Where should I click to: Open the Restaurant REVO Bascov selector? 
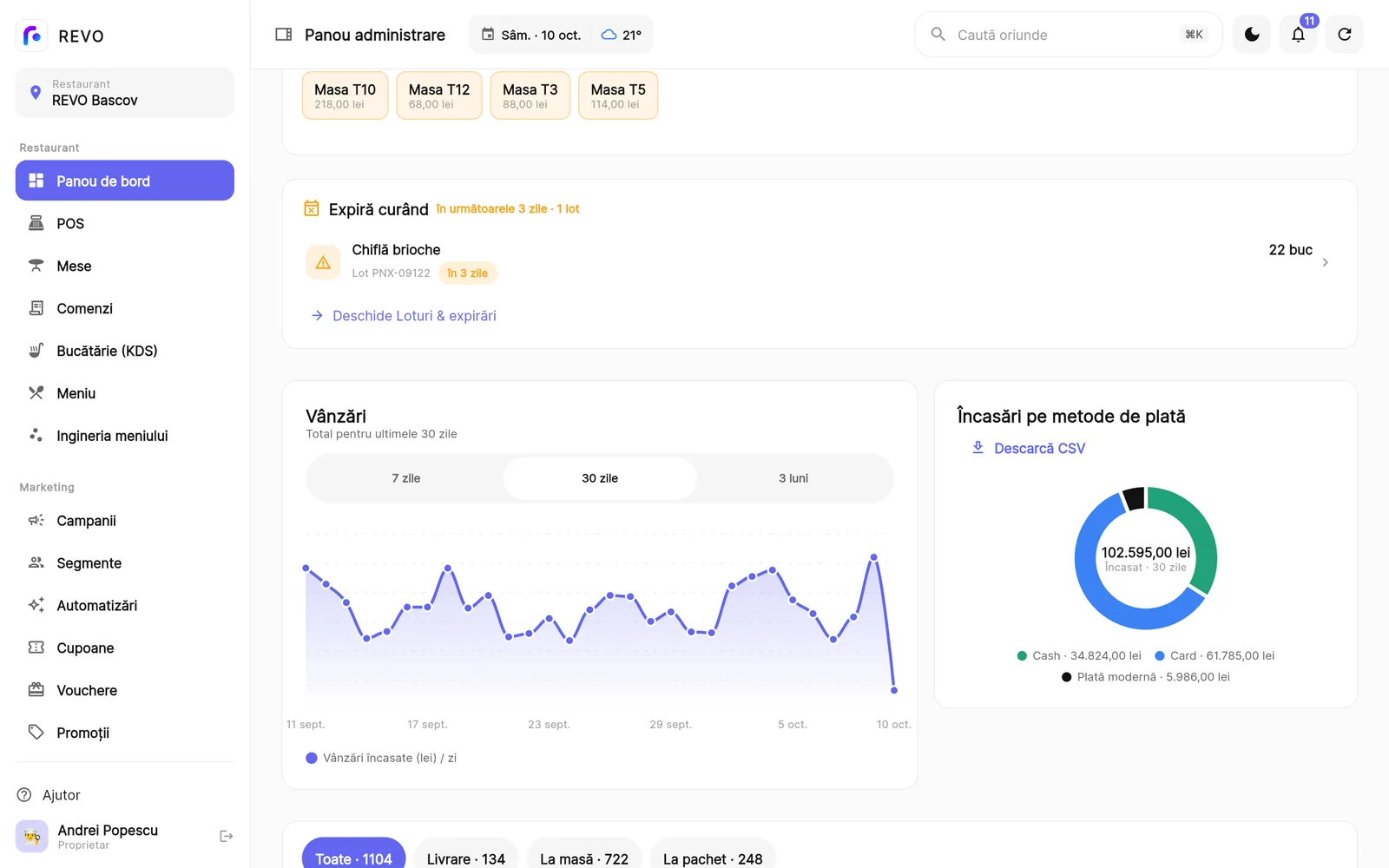[125, 93]
